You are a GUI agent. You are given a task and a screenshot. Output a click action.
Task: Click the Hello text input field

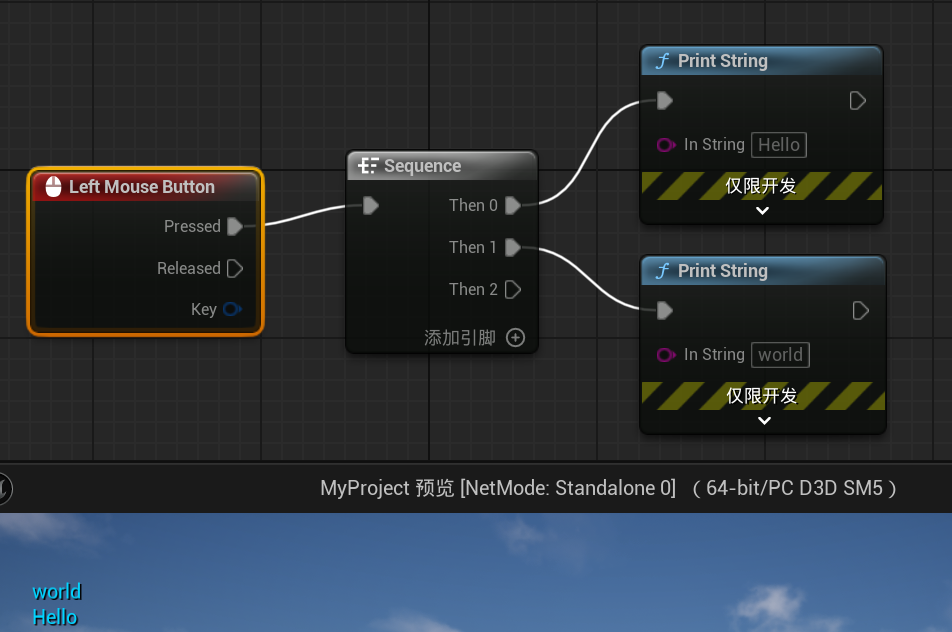pos(778,145)
